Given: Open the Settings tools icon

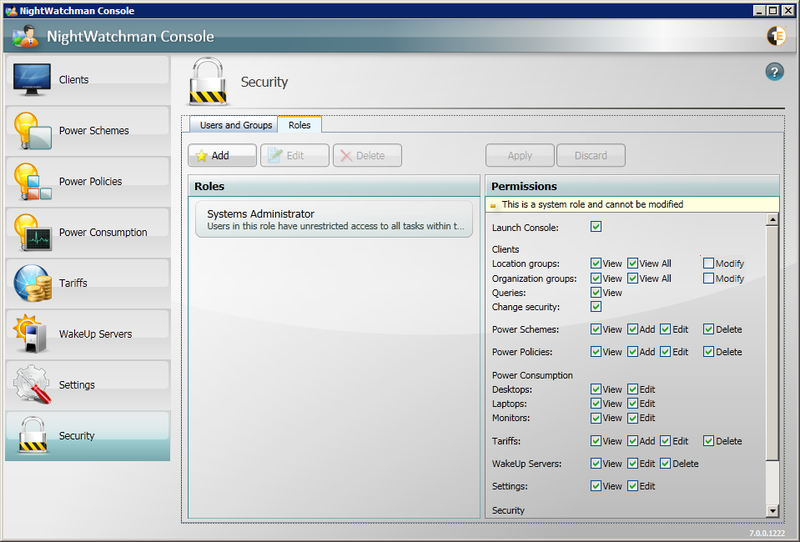Looking at the screenshot, I should 32,385.
